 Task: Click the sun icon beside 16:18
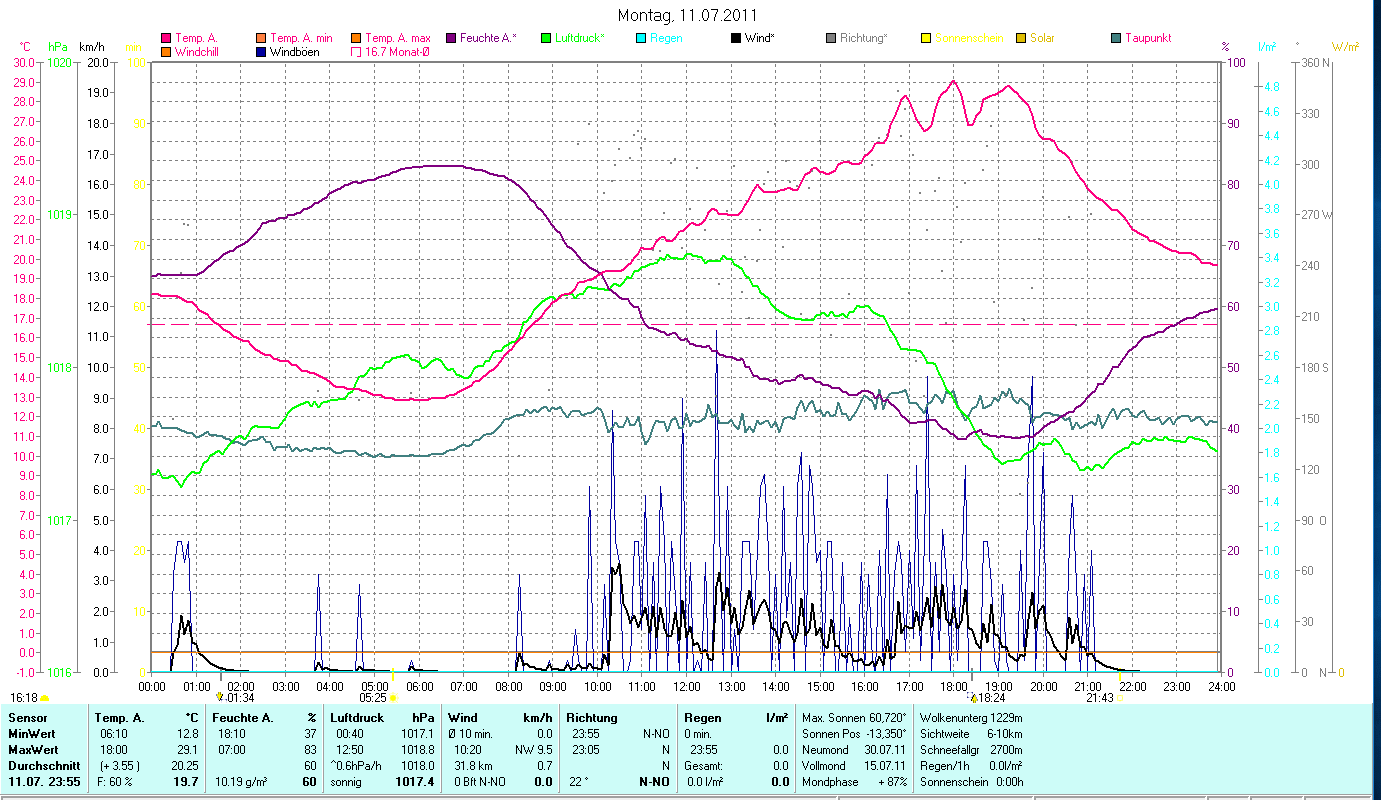click(45, 697)
